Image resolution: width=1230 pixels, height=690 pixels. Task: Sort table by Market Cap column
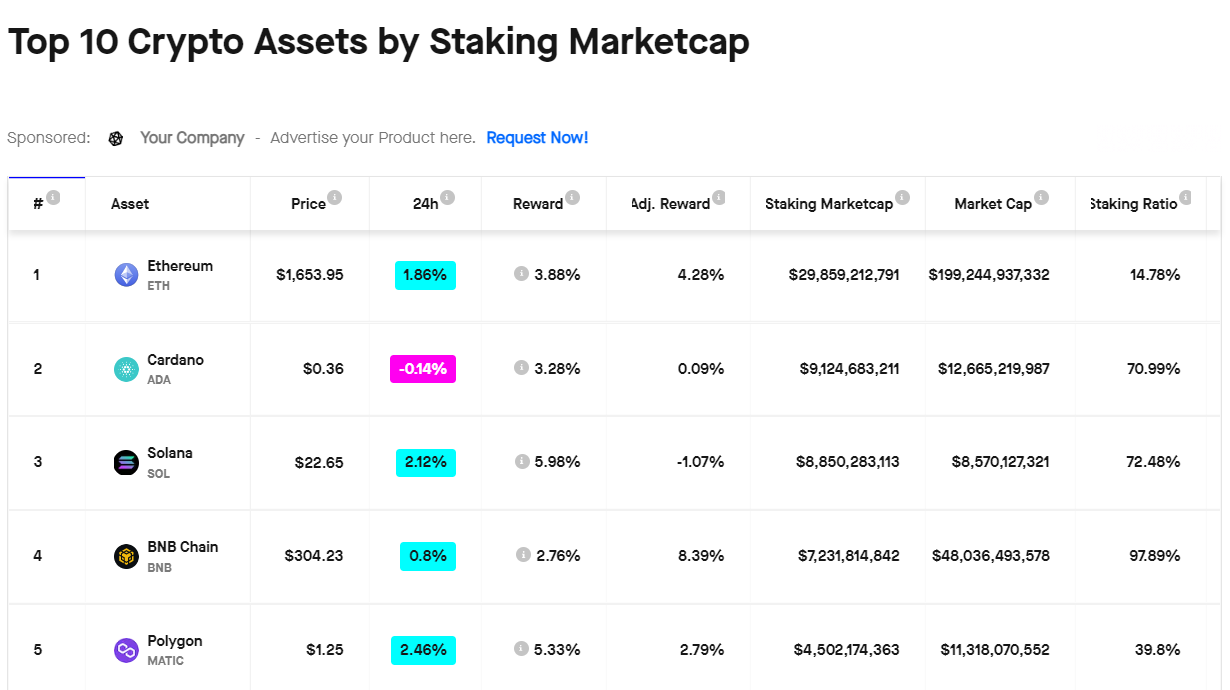click(992, 204)
